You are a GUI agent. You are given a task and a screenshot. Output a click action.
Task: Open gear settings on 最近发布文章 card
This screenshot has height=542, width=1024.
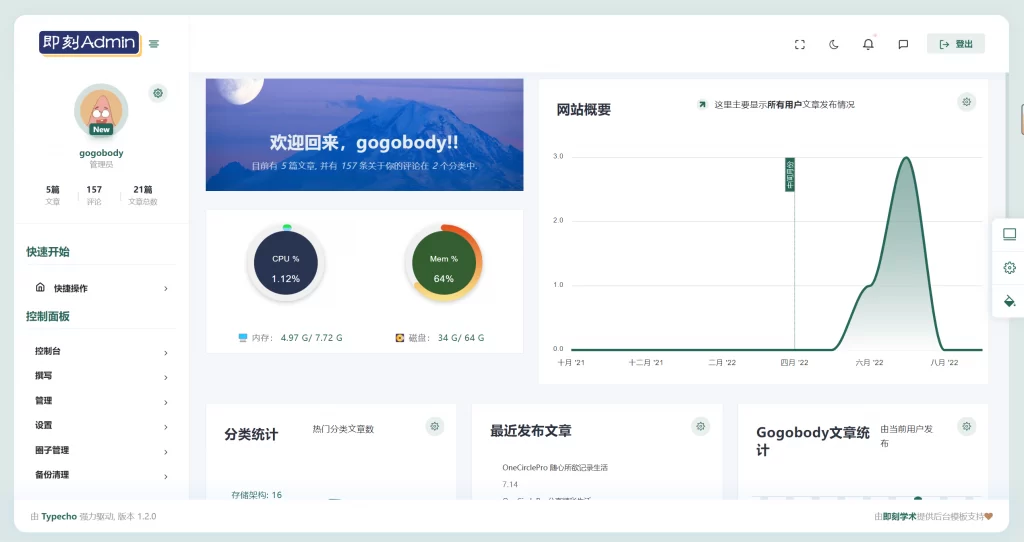[x=700, y=426]
